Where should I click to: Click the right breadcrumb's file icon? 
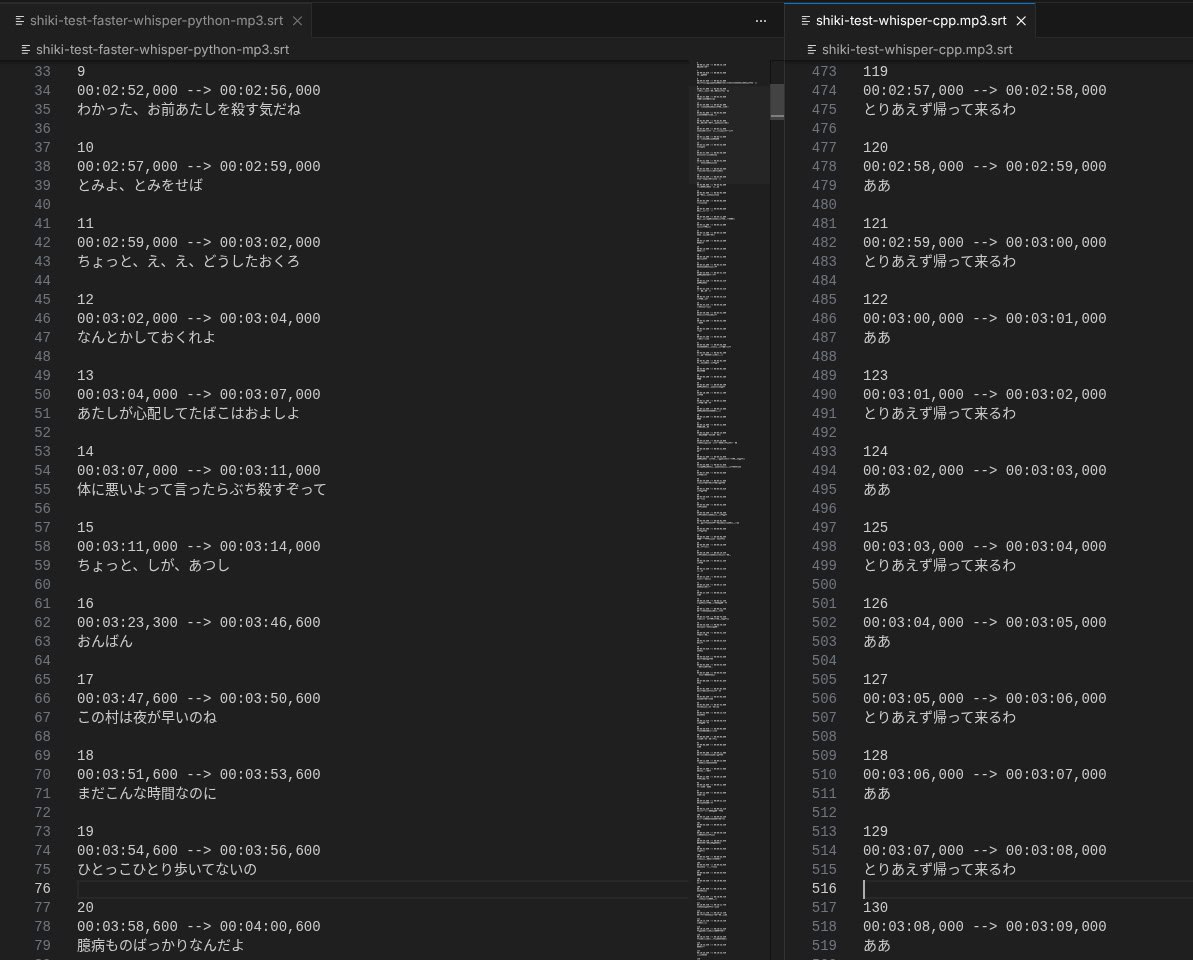coord(811,49)
